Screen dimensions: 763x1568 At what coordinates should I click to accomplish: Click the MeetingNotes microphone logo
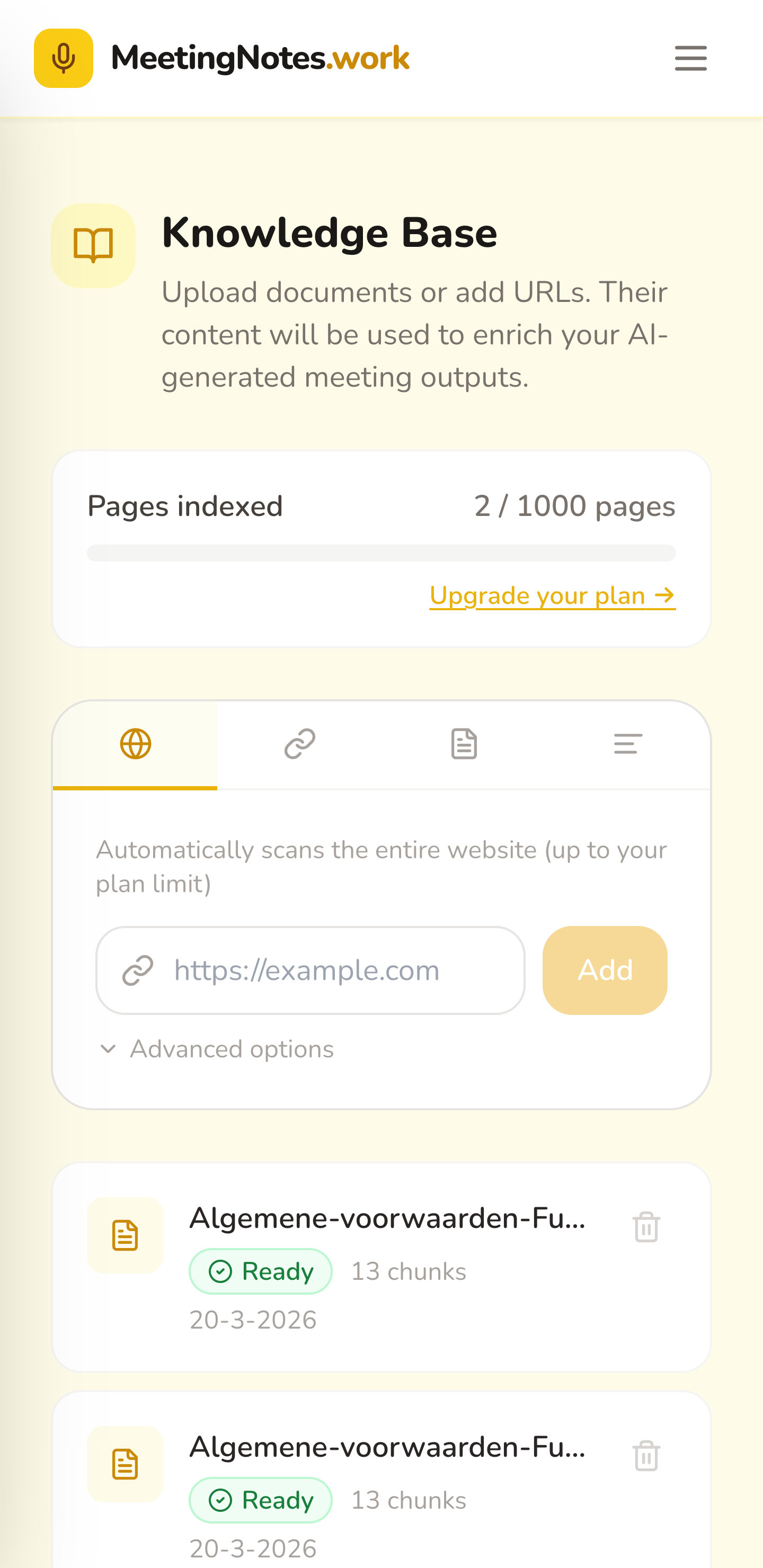tap(64, 58)
